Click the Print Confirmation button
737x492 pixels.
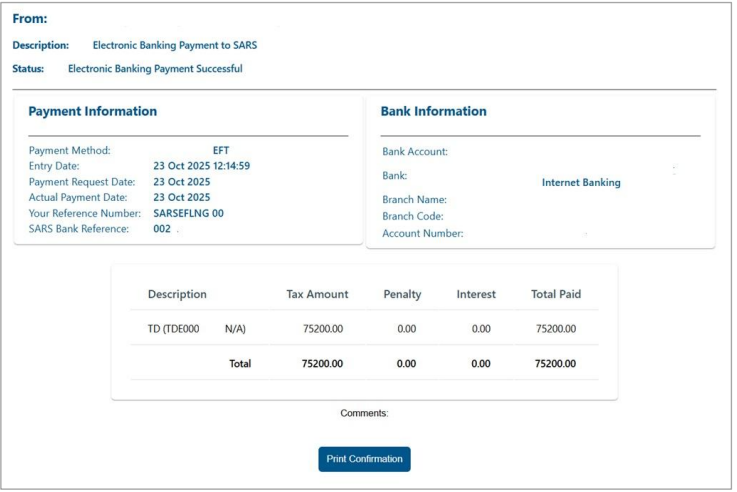point(364,459)
